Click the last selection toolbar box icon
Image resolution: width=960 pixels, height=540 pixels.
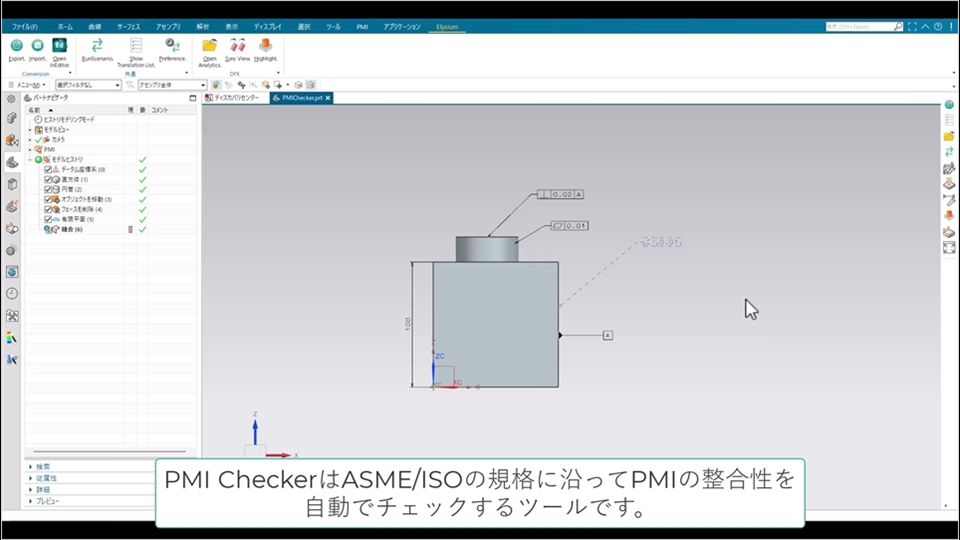310,85
